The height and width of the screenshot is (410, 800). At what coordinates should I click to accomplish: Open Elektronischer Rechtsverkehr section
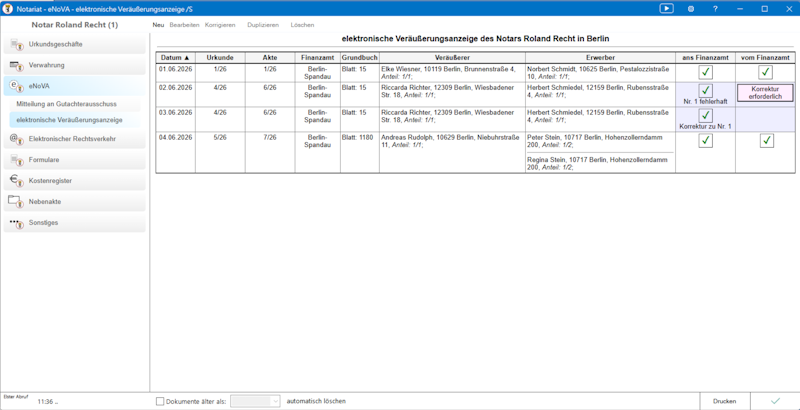[74, 139]
